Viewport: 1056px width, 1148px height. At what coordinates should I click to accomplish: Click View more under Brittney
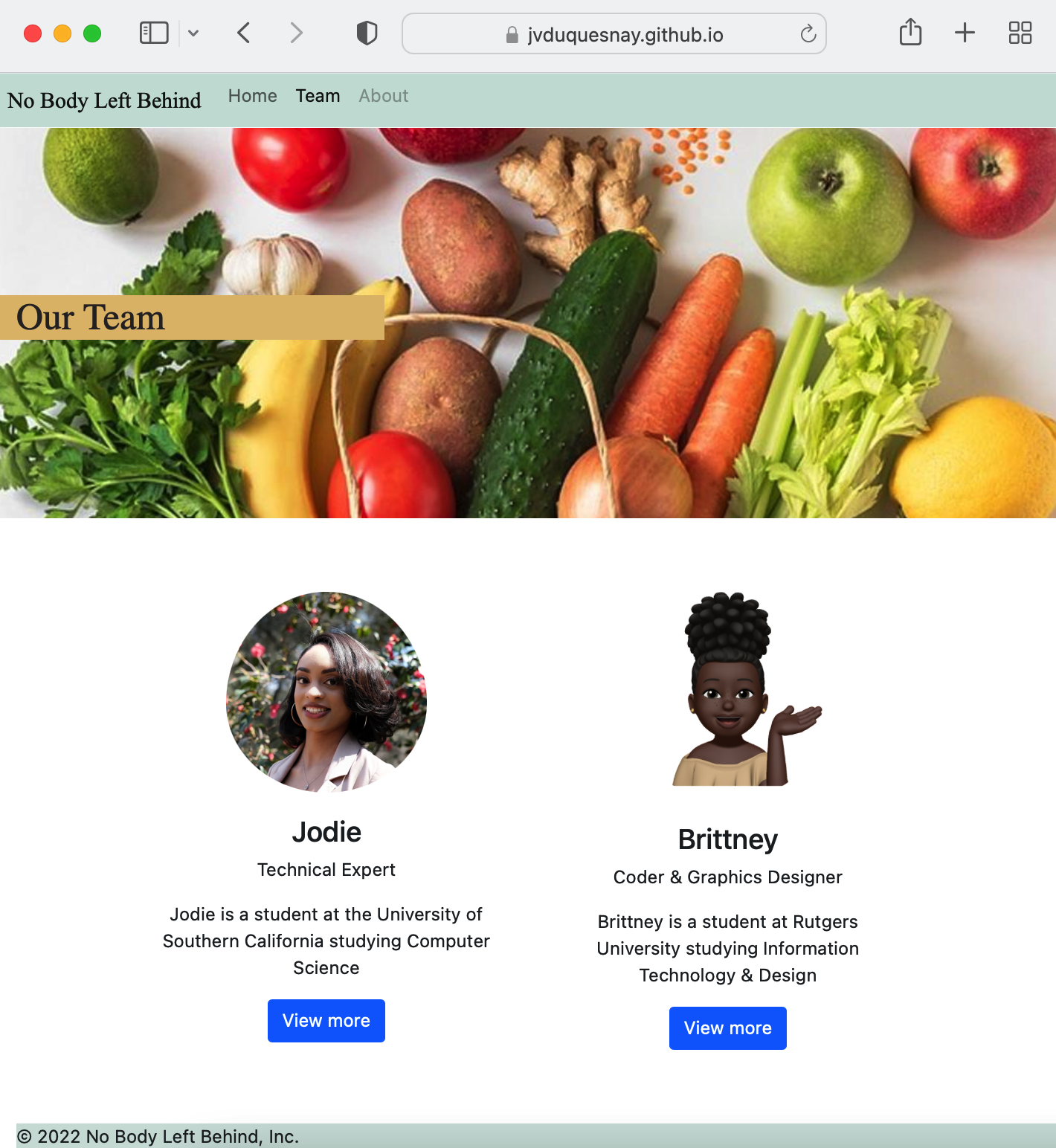[x=728, y=1028]
